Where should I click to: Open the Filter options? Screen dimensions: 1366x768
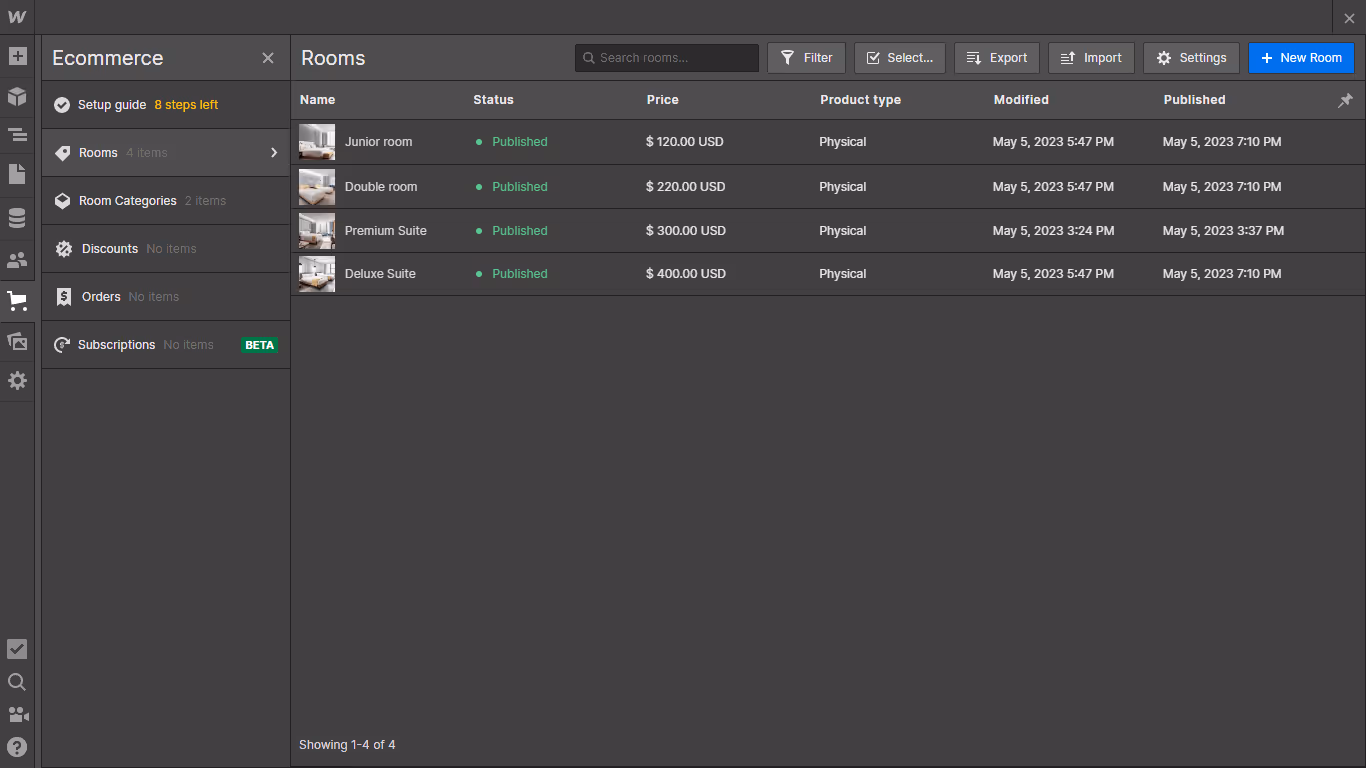point(806,57)
